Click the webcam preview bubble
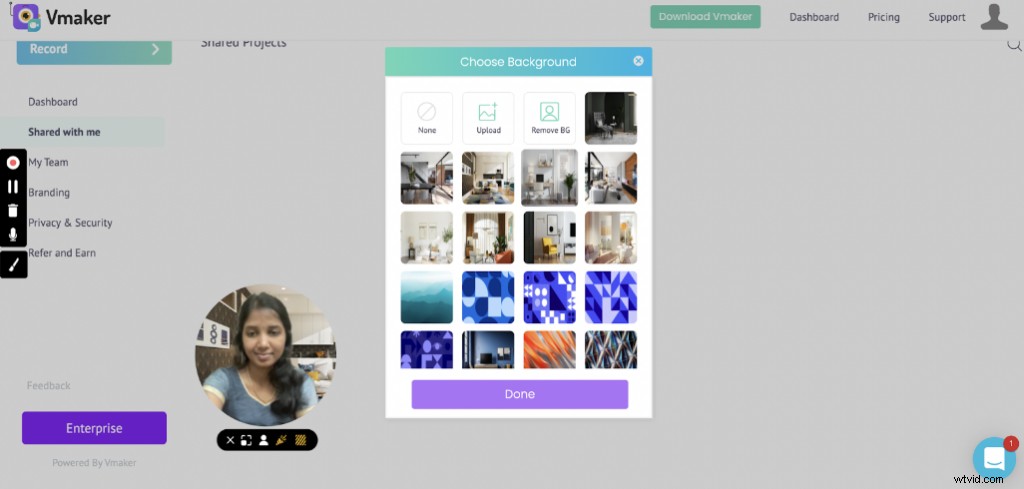This screenshot has height=489, width=1024. pyautogui.click(x=266, y=355)
